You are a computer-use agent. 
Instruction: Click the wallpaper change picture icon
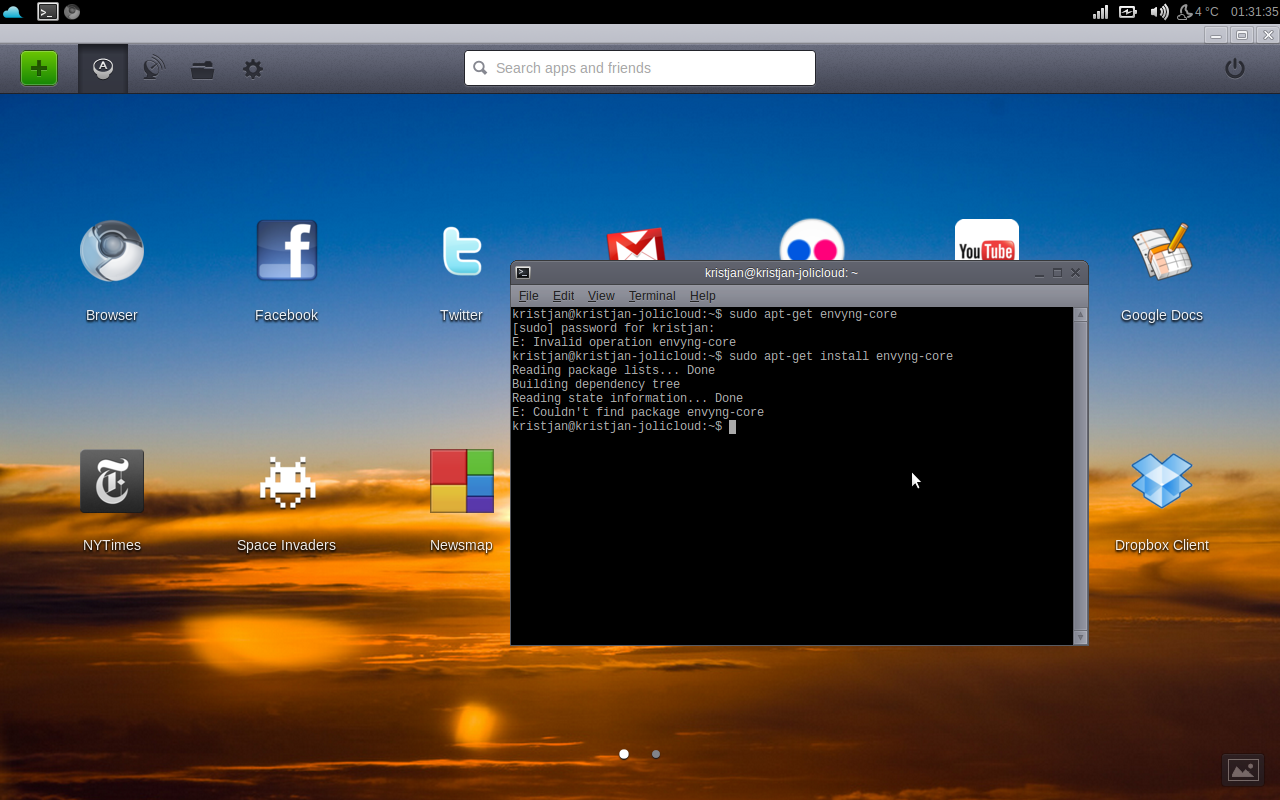(x=1243, y=770)
